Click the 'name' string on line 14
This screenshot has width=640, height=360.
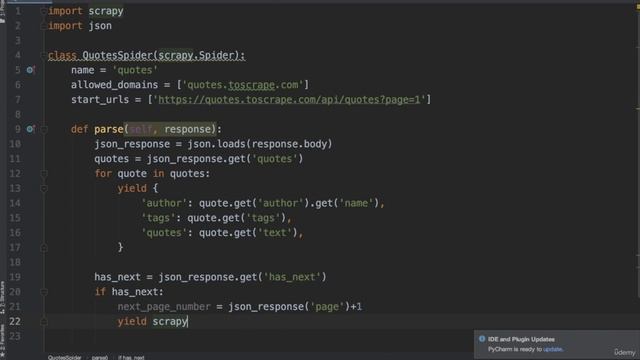click(356, 203)
